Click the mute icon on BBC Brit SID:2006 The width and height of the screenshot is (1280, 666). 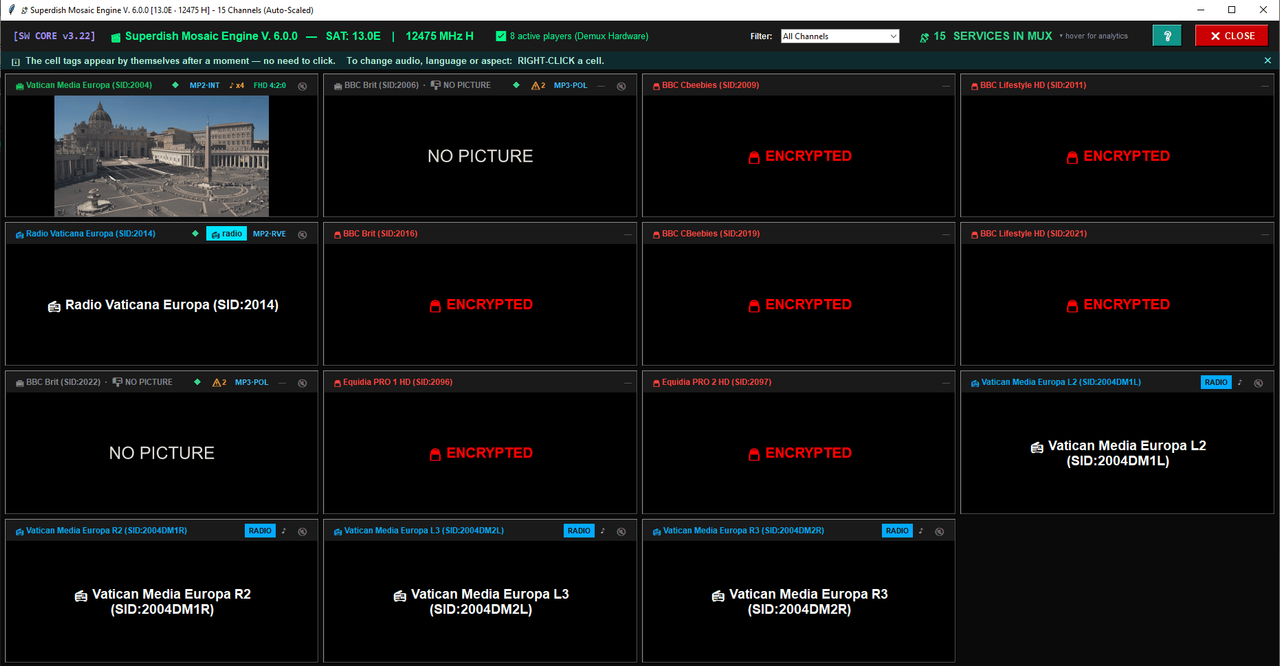(621, 86)
